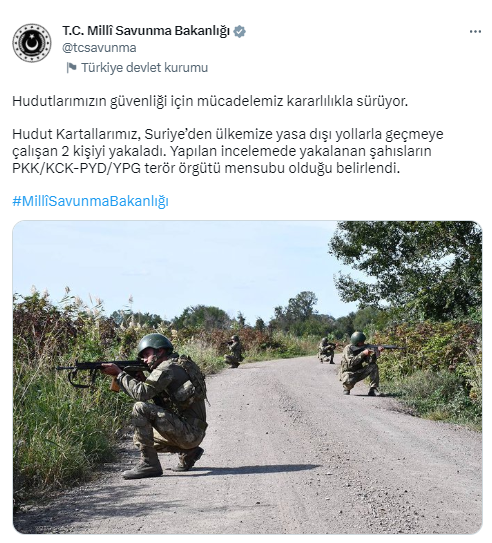The width and height of the screenshot is (492, 543).
Task: Click the foreground kneeling soldier in the photo
Action: point(163,406)
